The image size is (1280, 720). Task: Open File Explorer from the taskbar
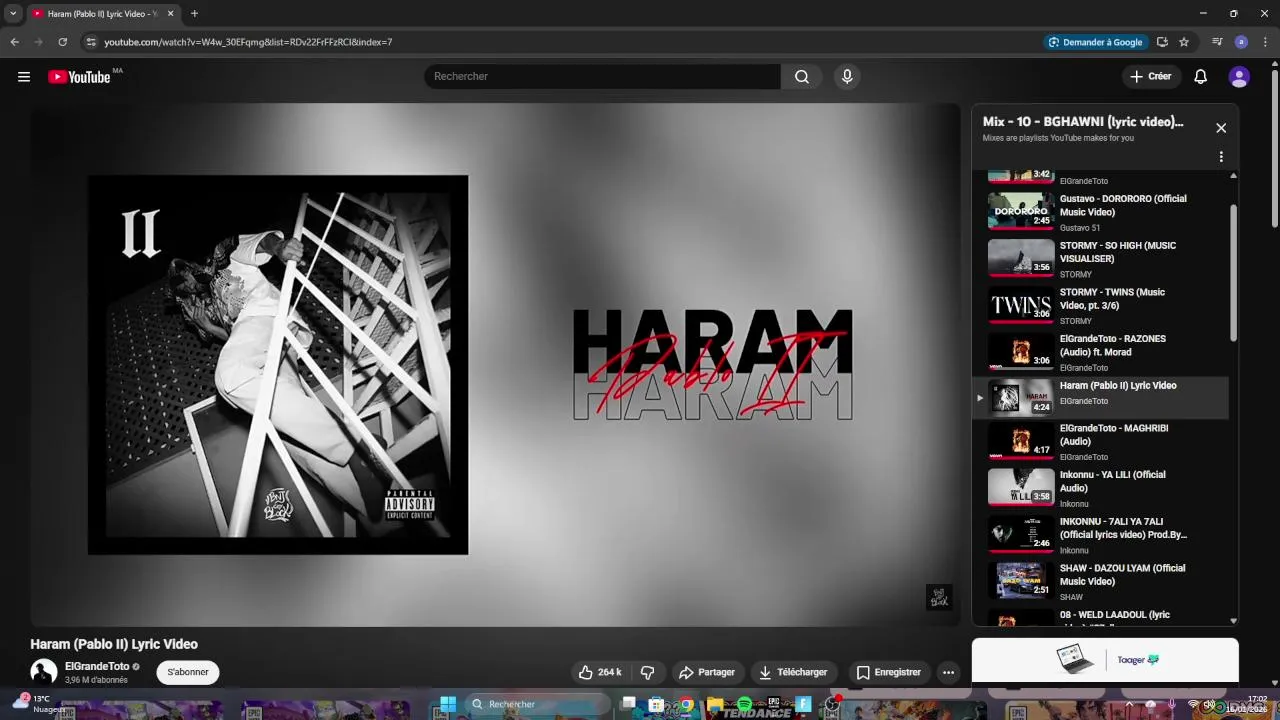coord(715,705)
